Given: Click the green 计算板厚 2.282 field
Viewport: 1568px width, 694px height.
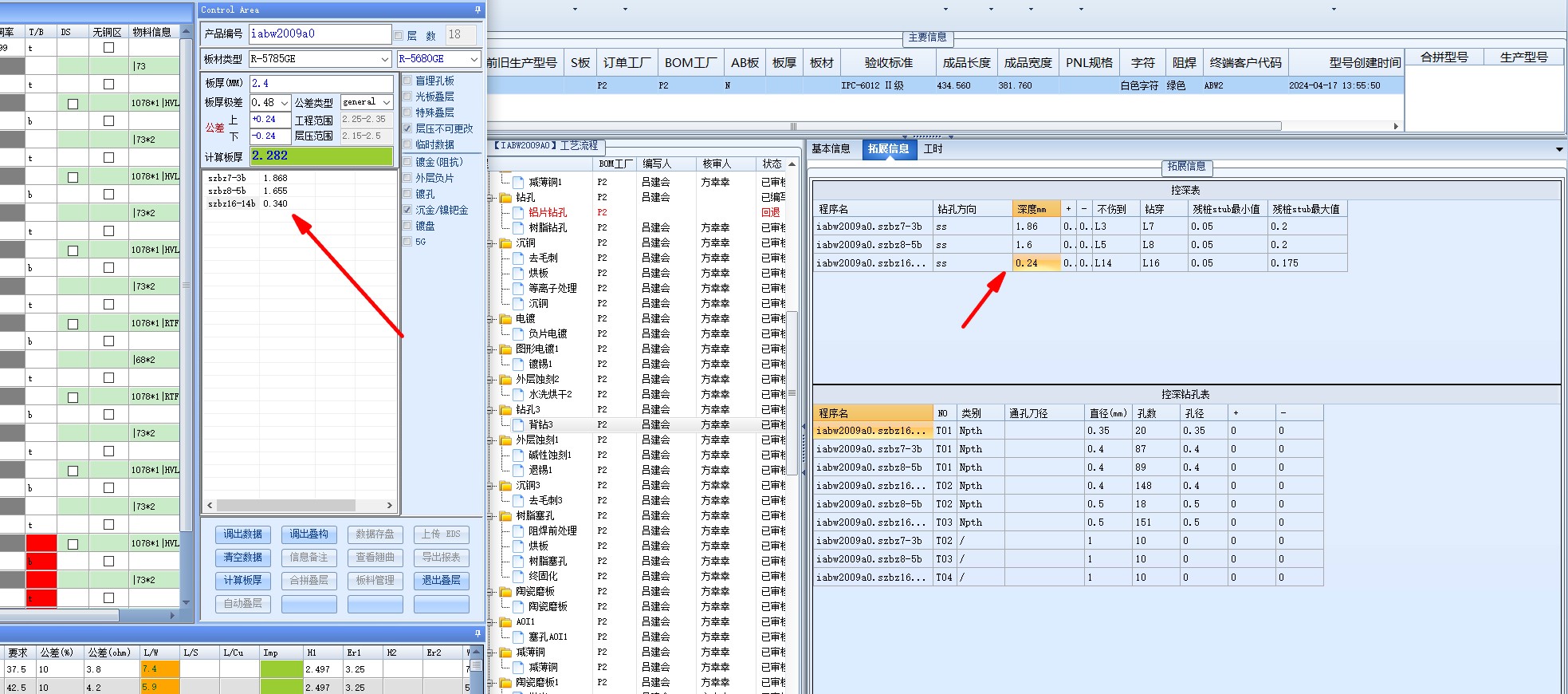Looking at the screenshot, I should (321, 156).
